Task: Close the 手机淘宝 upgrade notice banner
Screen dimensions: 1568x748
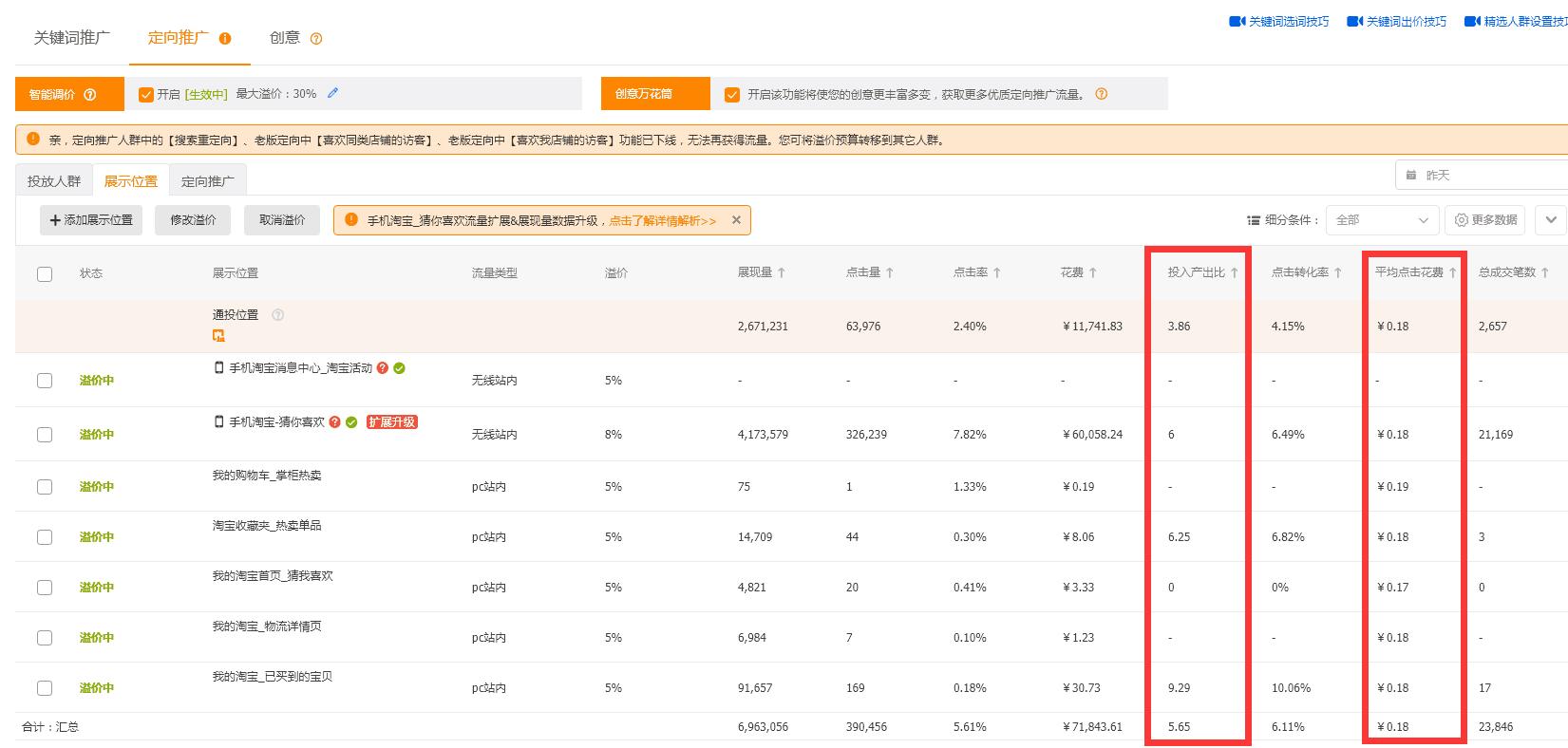Action: pyautogui.click(x=736, y=220)
